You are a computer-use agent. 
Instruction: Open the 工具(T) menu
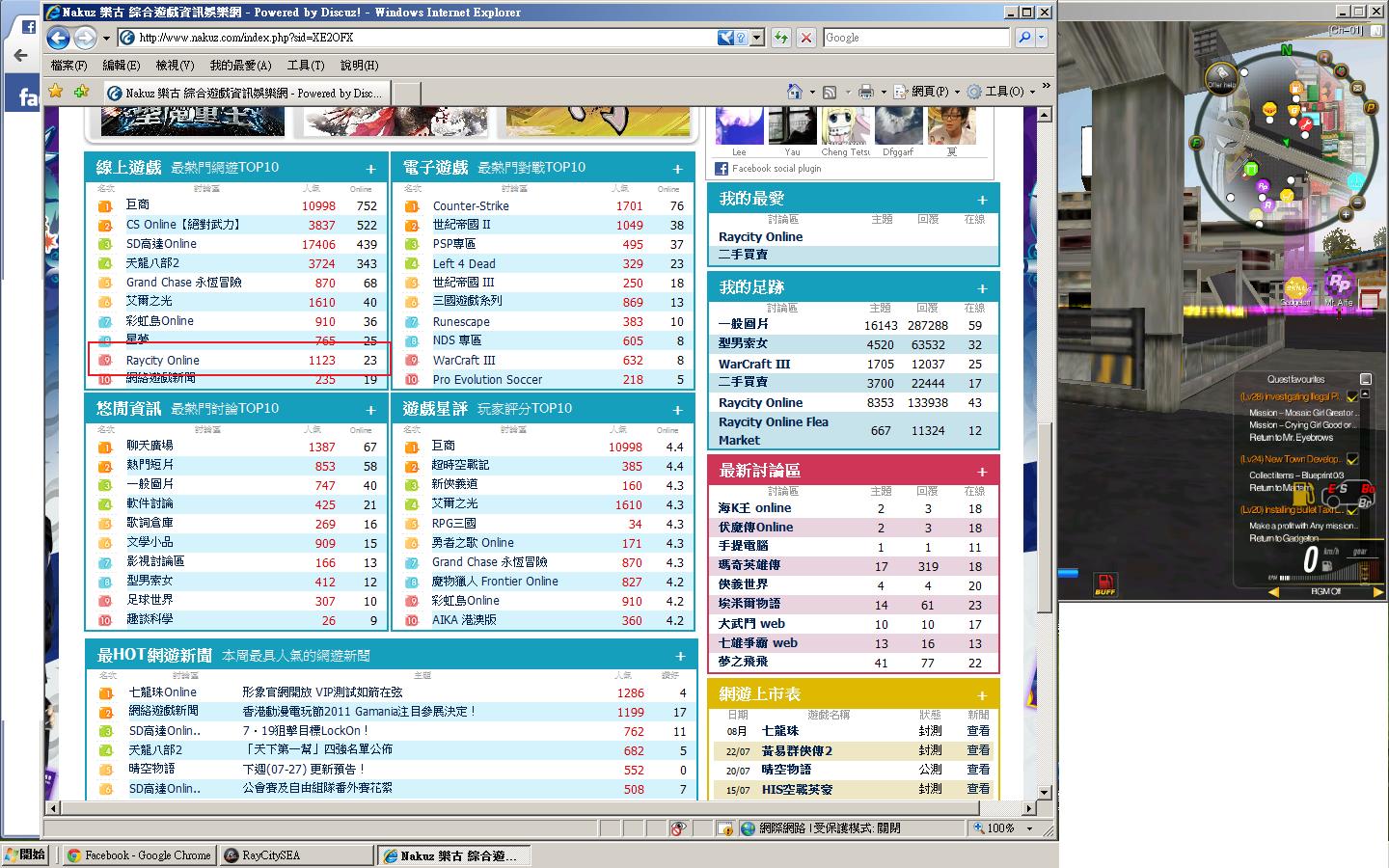305,66
